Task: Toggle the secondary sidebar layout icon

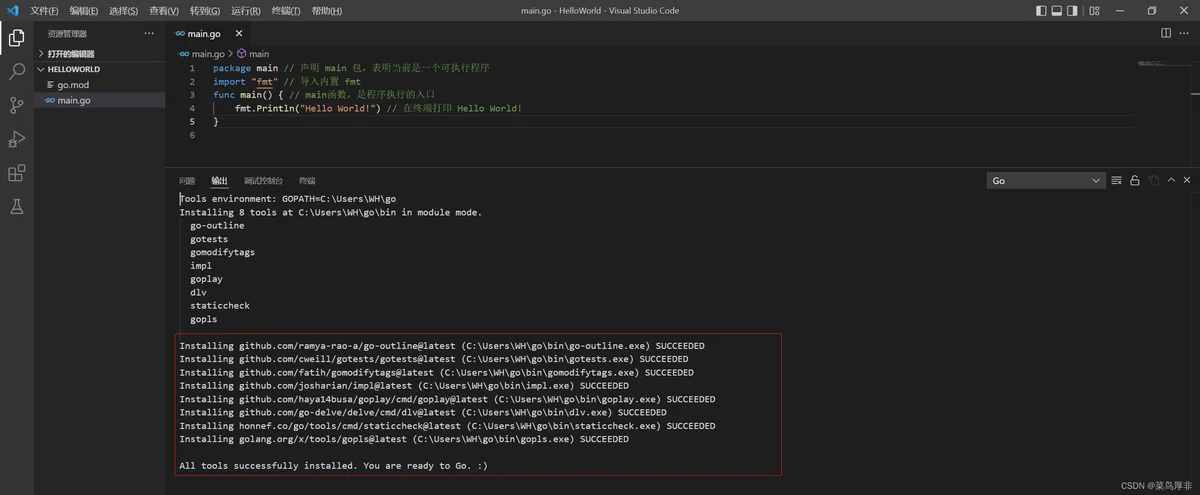Action: pos(1074,10)
